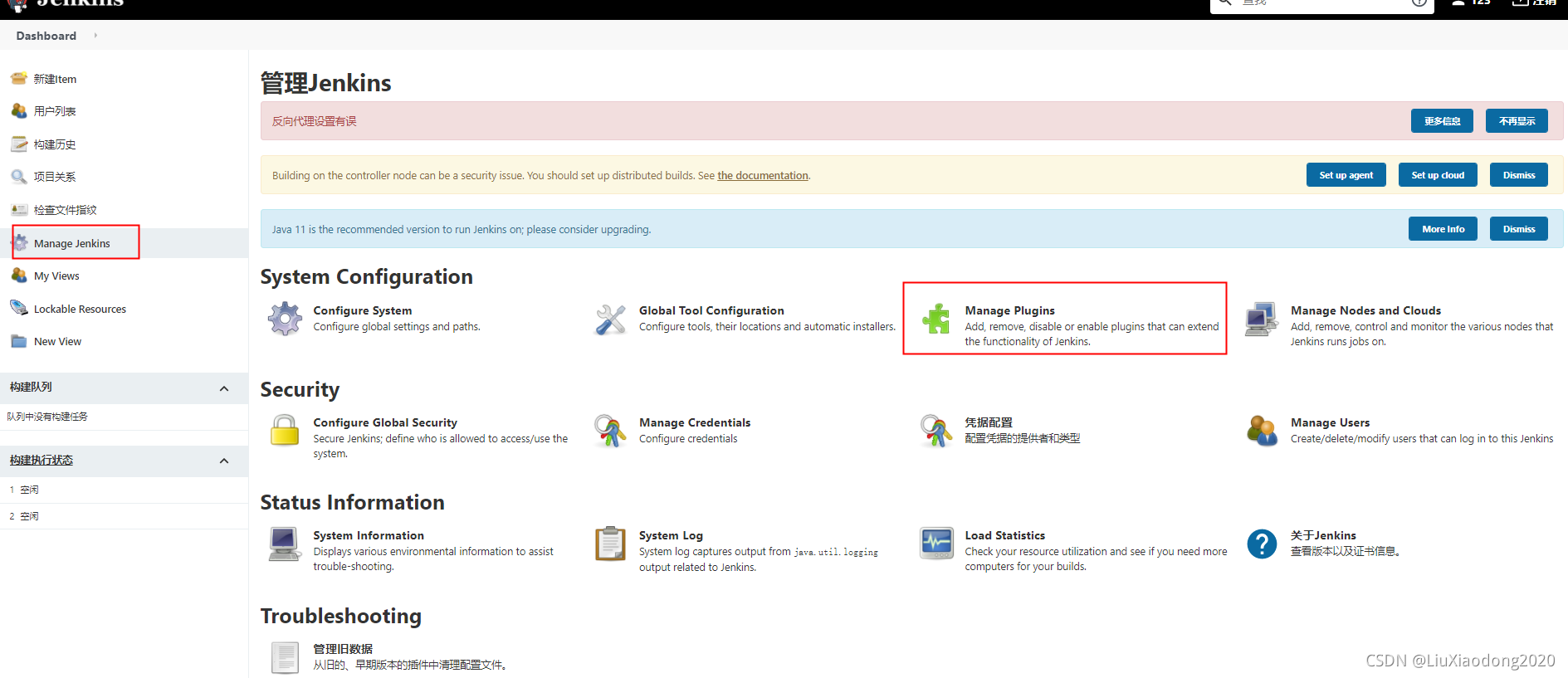Click the 凭据配置 keys icon

pos(936,431)
